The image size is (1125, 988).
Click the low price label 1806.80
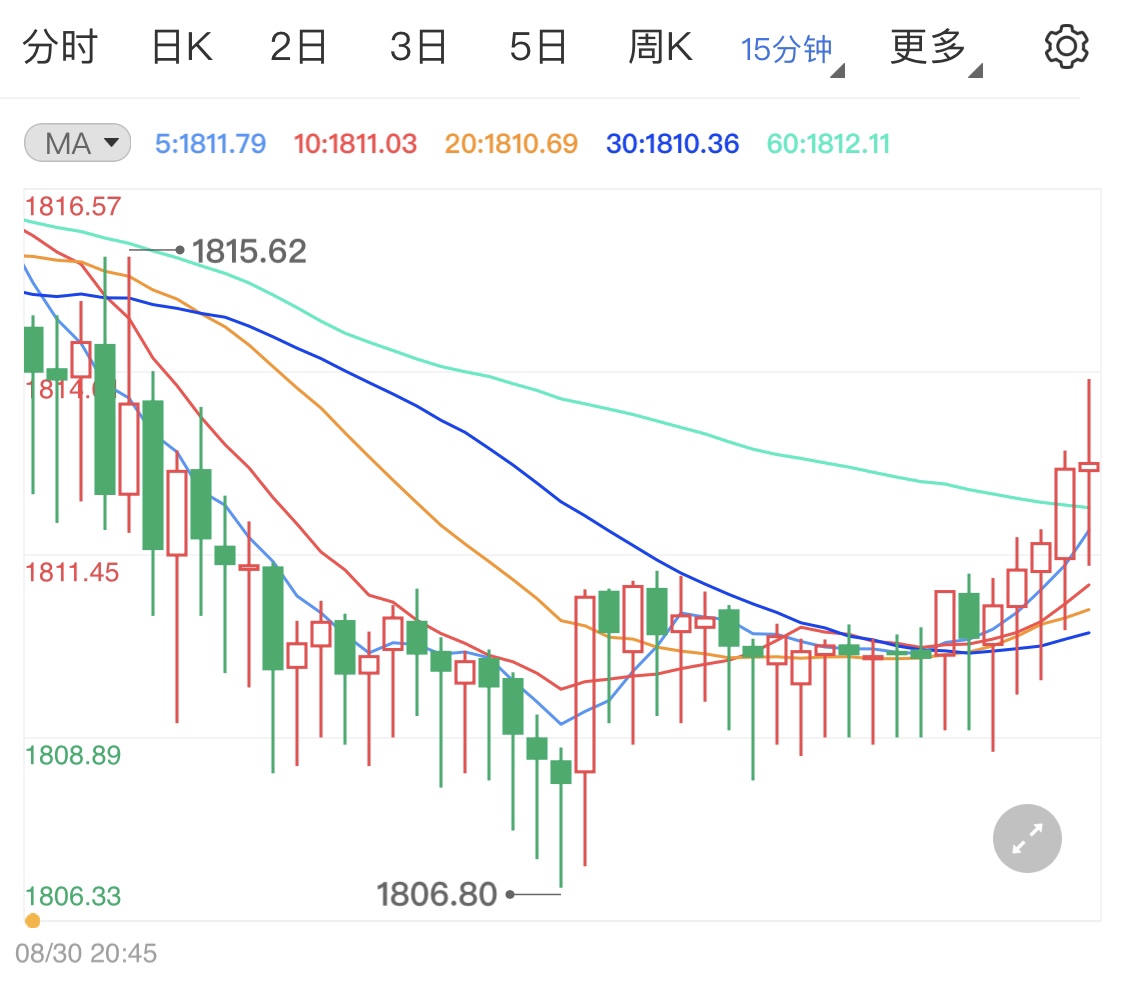437,894
